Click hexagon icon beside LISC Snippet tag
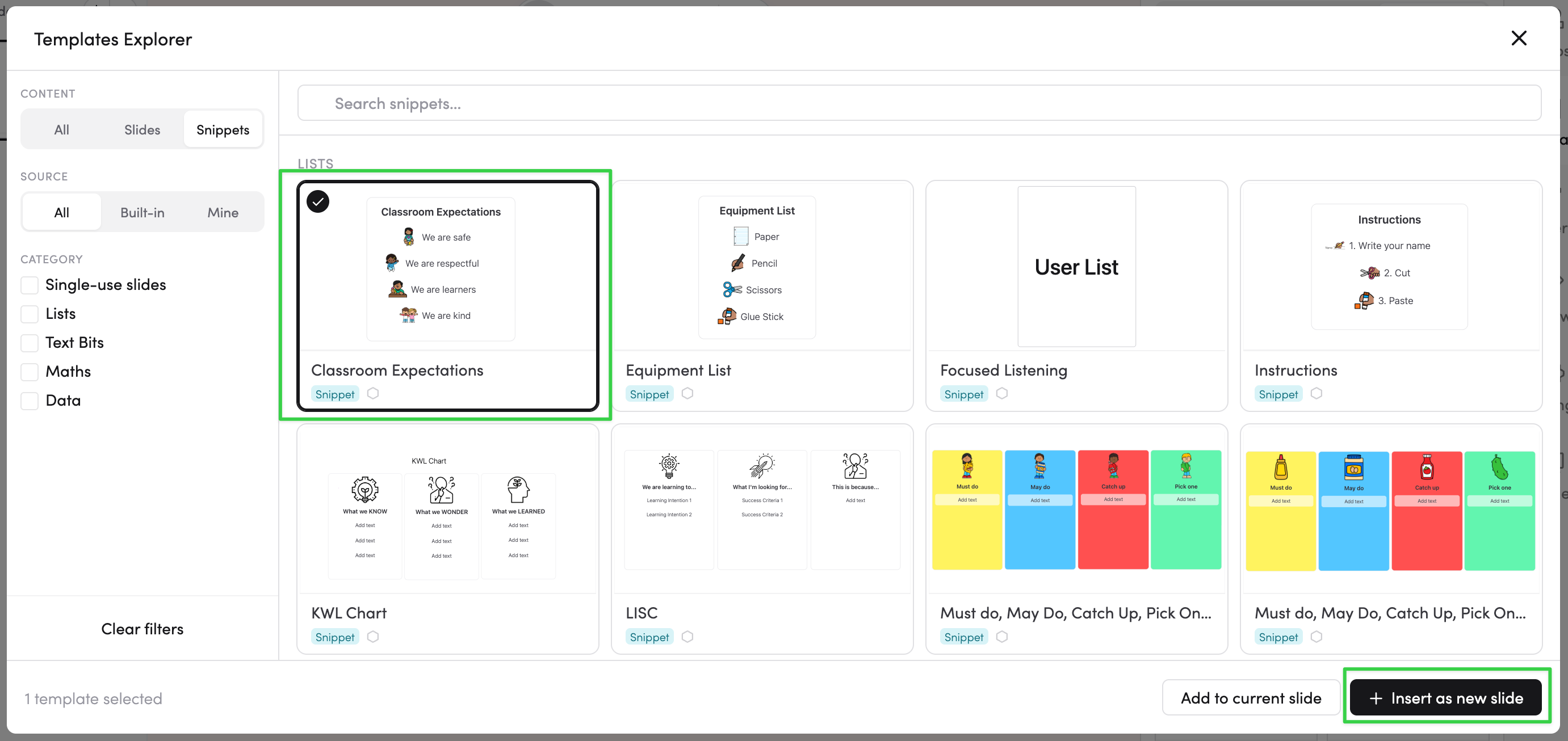Viewport: 1568px width, 741px height. point(687,637)
